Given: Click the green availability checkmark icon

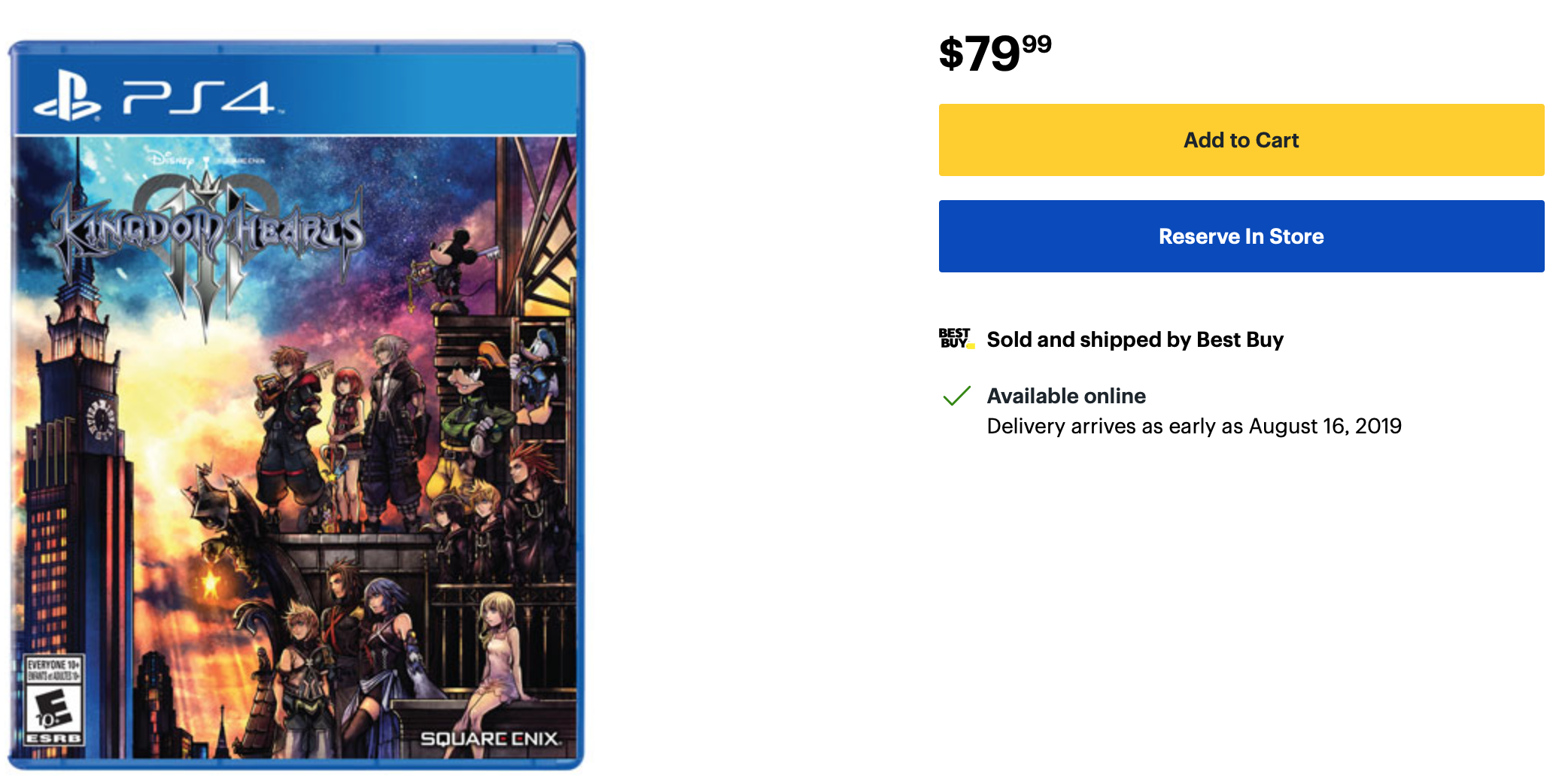Looking at the screenshot, I should (956, 396).
